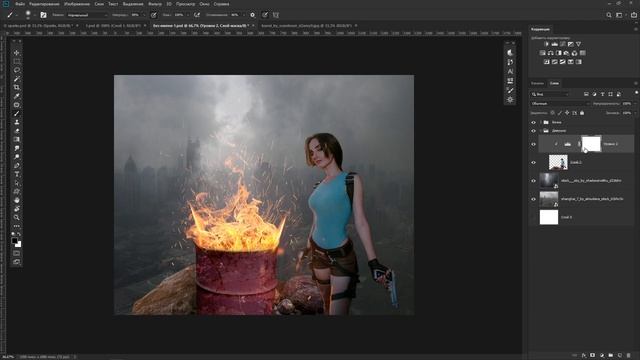The height and width of the screenshot is (360, 640).
Task: Select the Eraser tool
Action: click(x=16, y=131)
